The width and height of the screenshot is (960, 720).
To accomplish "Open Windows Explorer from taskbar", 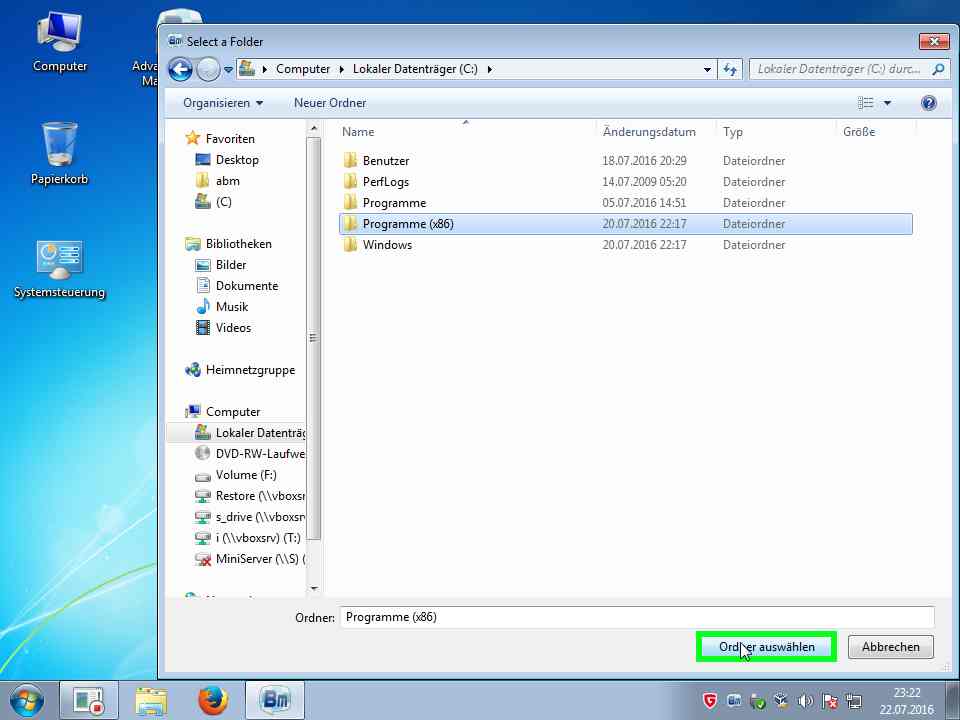I will [x=151, y=701].
